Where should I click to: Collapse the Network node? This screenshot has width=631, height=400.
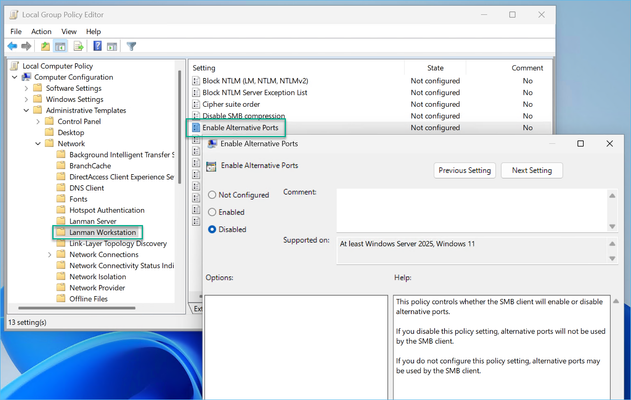(x=38, y=143)
